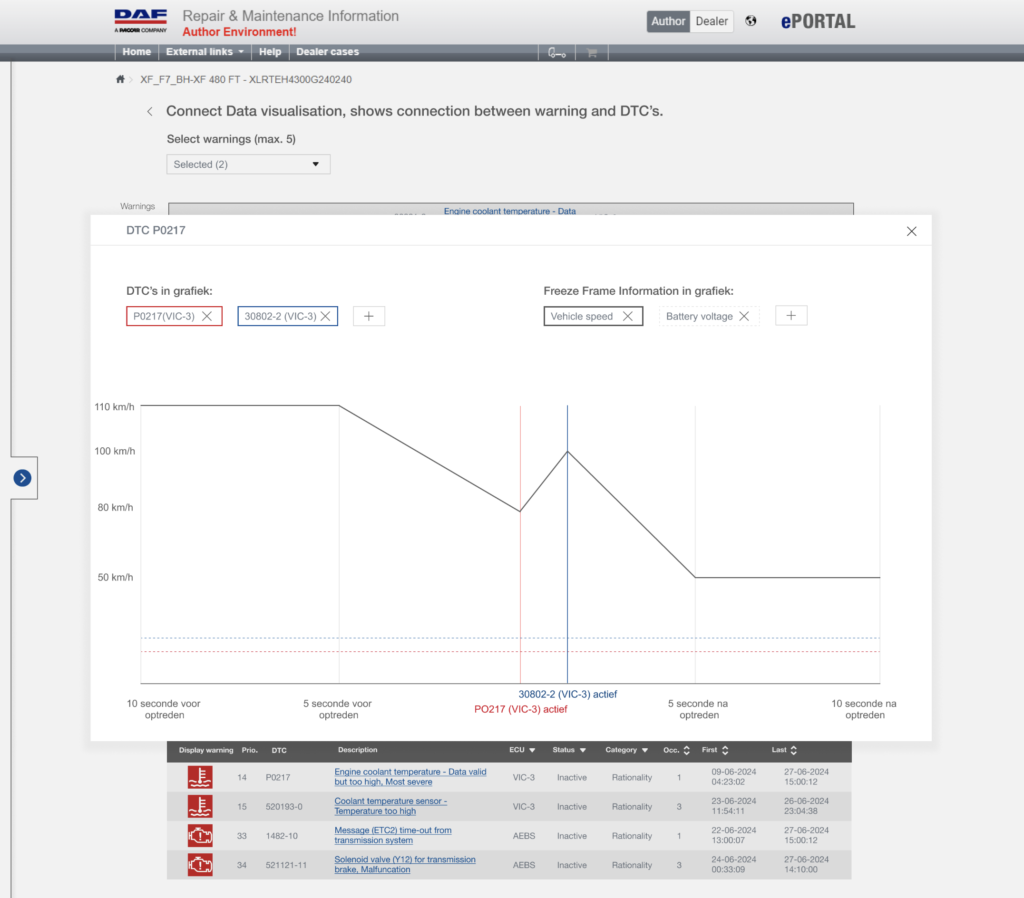Viewport: 1024px width, 898px height.
Task: Remove 30802-2 (VIC-3) tag from graph
Action: click(x=325, y=316)
